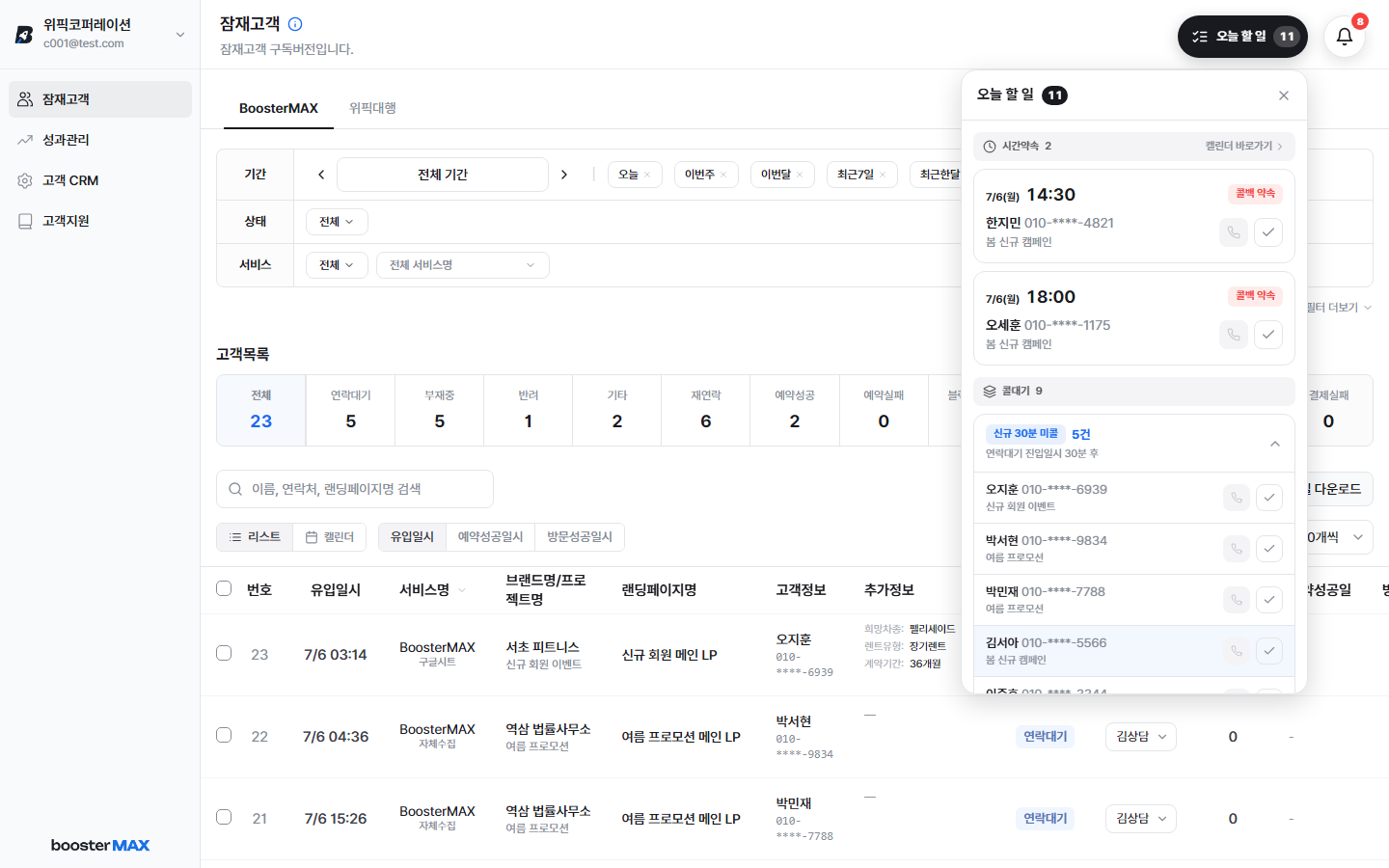Select the 유입일시 sort tab
This screenshot has height=868, width=1389.
(412, 537)
